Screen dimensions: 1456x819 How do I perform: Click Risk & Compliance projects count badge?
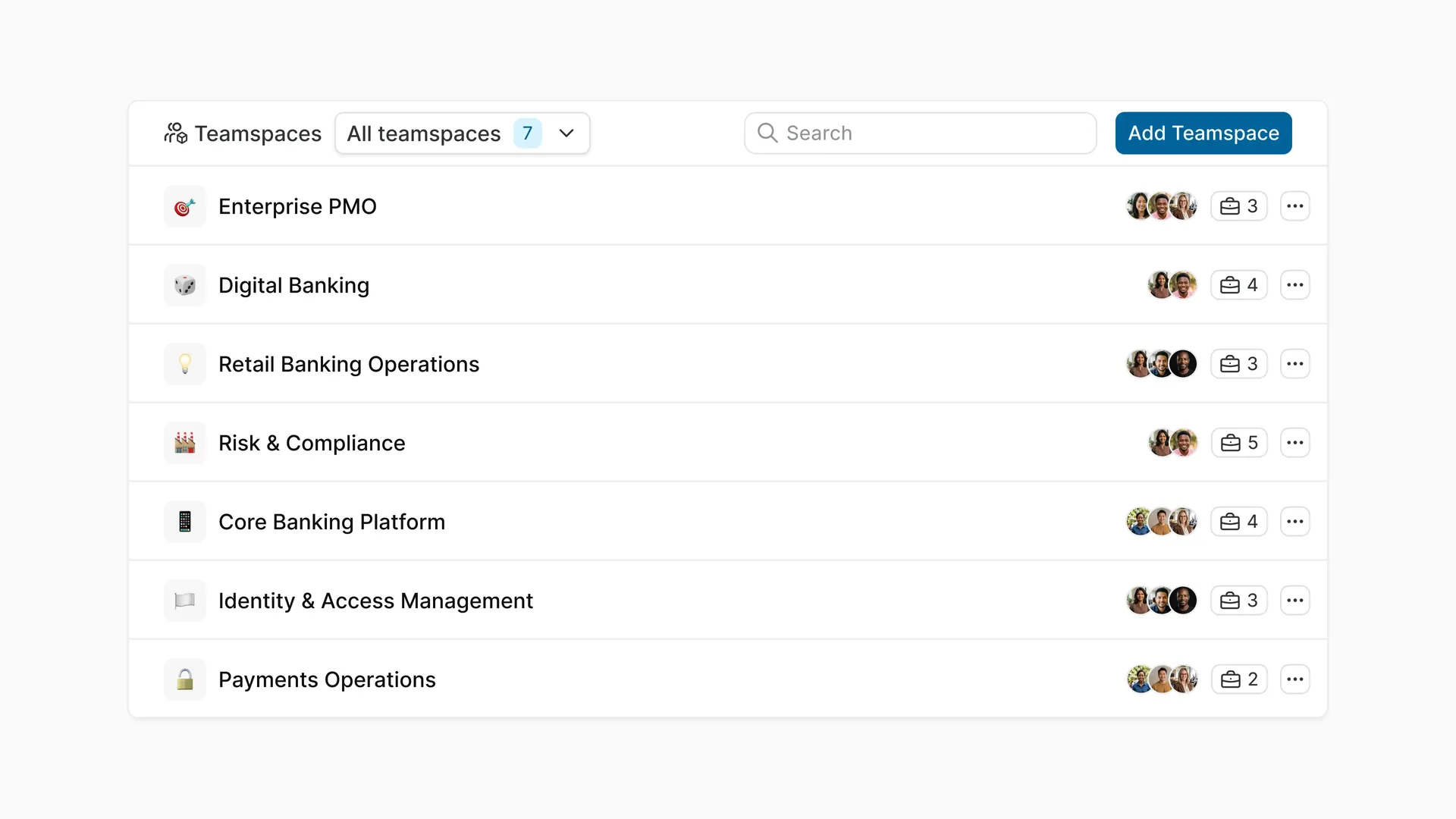1239,443
